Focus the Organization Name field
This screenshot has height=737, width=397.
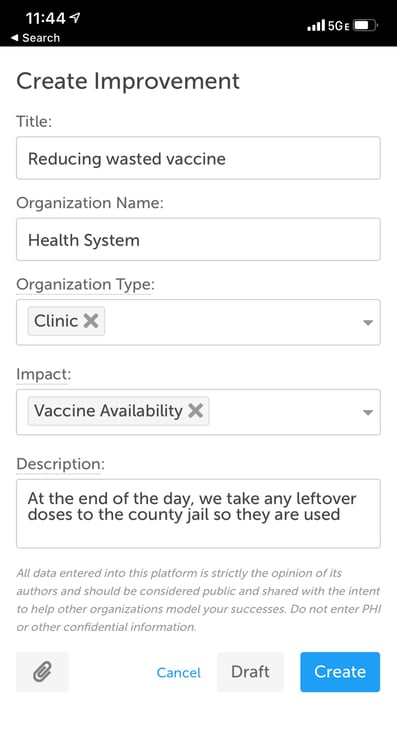198,239
